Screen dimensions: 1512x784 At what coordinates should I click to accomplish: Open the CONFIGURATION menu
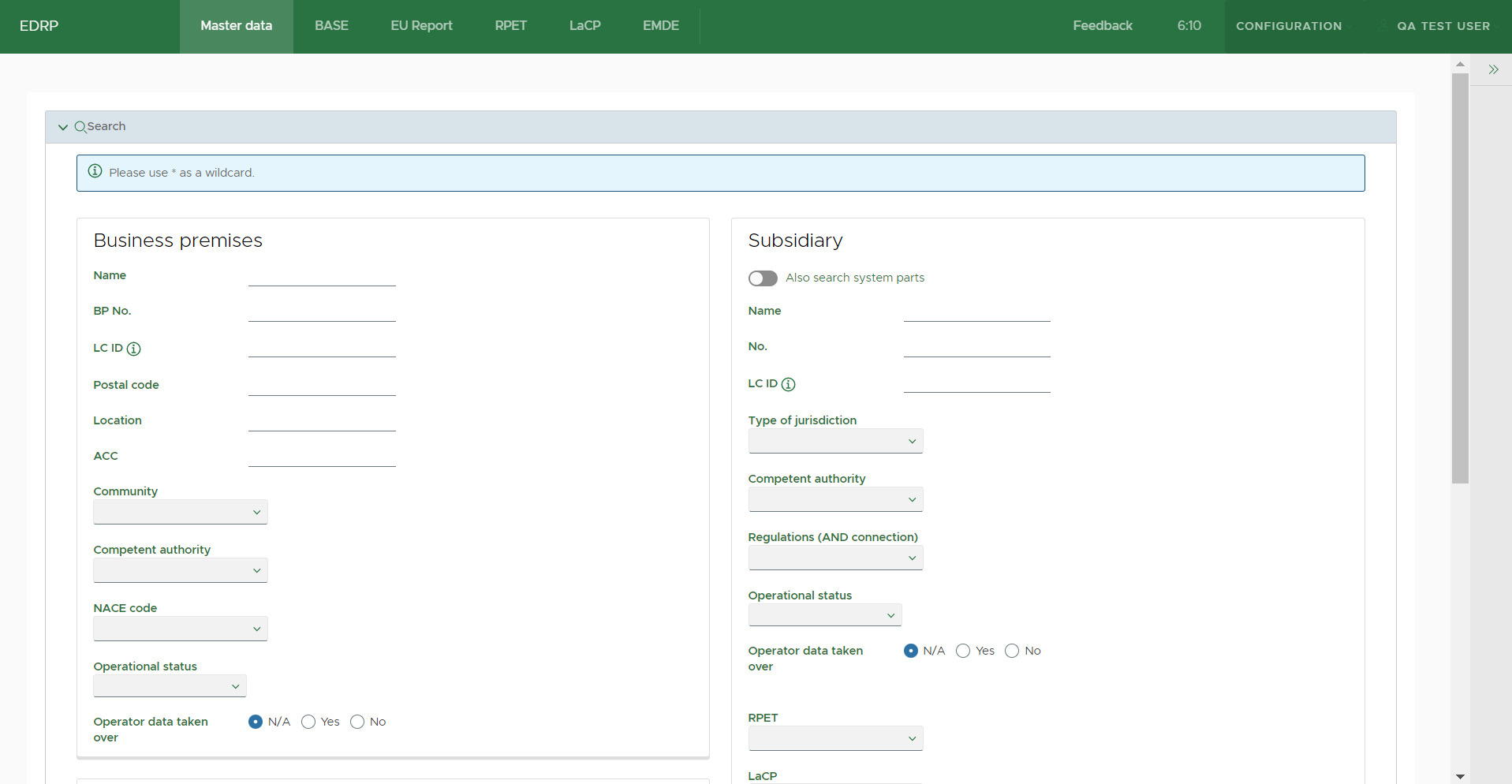pos(1288,26)
